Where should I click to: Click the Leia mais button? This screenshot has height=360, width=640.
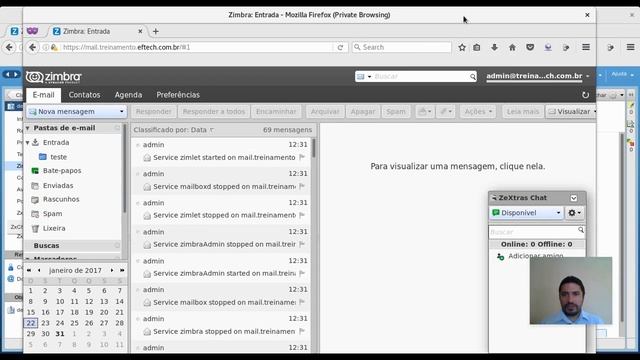click(522, 111)
